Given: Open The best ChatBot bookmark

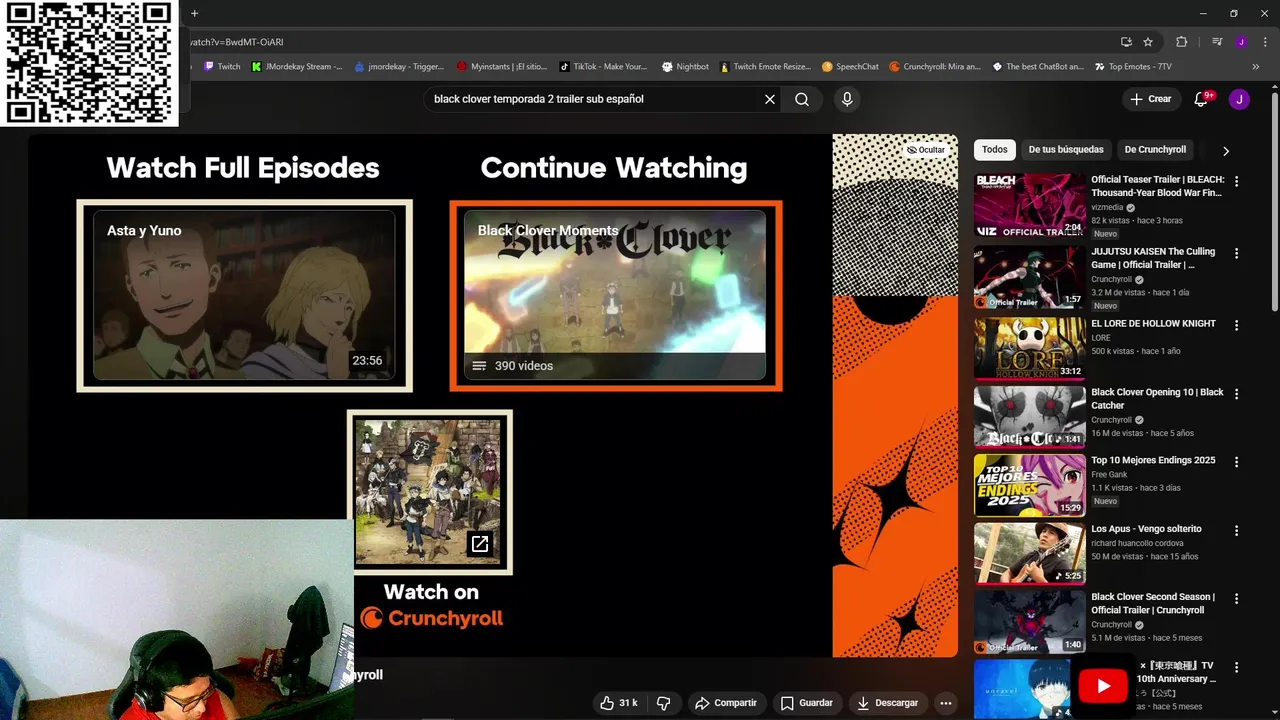Looking at the screenshot, I should tap(1038, 67).
